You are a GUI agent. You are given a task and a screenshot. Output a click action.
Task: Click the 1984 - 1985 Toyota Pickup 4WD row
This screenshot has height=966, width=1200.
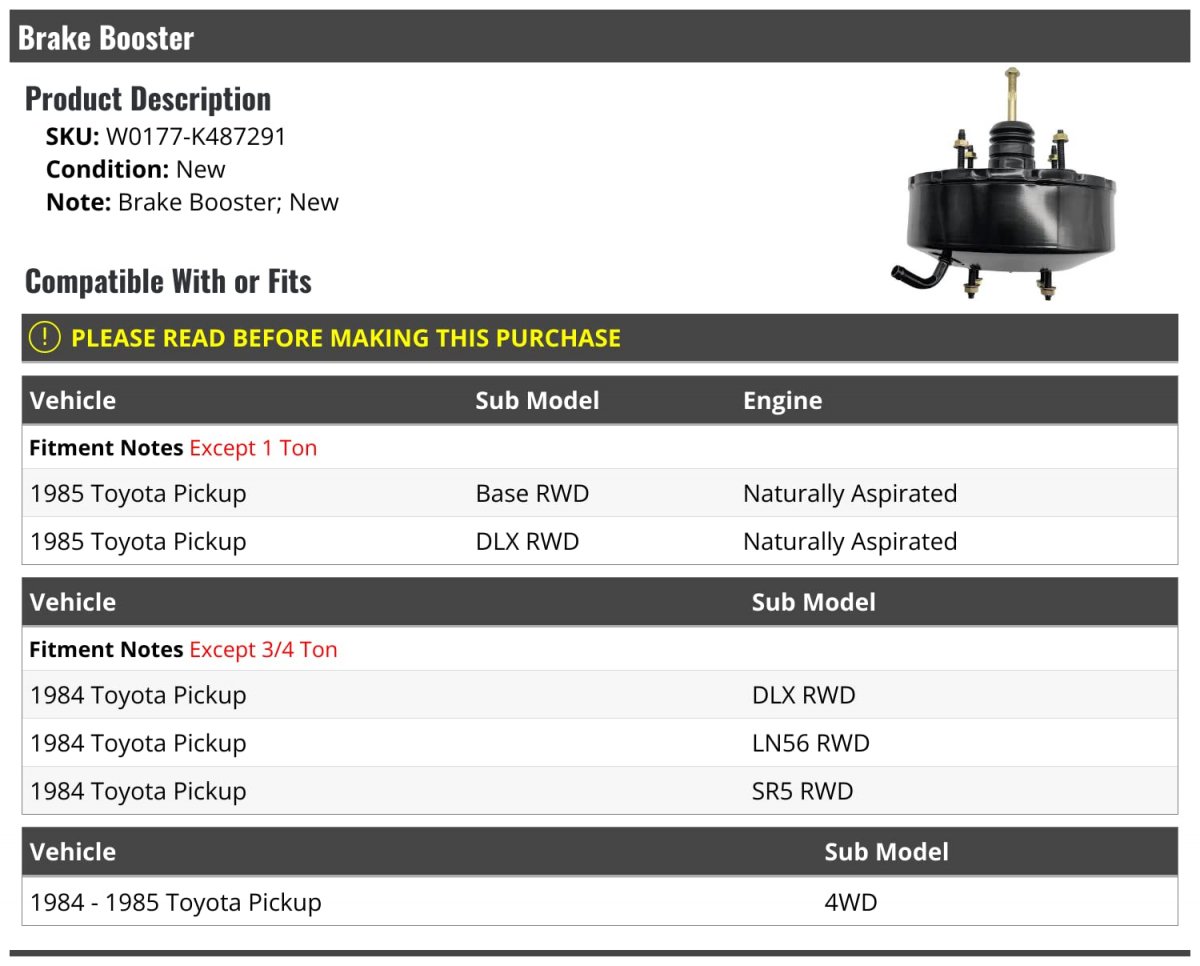(x=600, y=902)
